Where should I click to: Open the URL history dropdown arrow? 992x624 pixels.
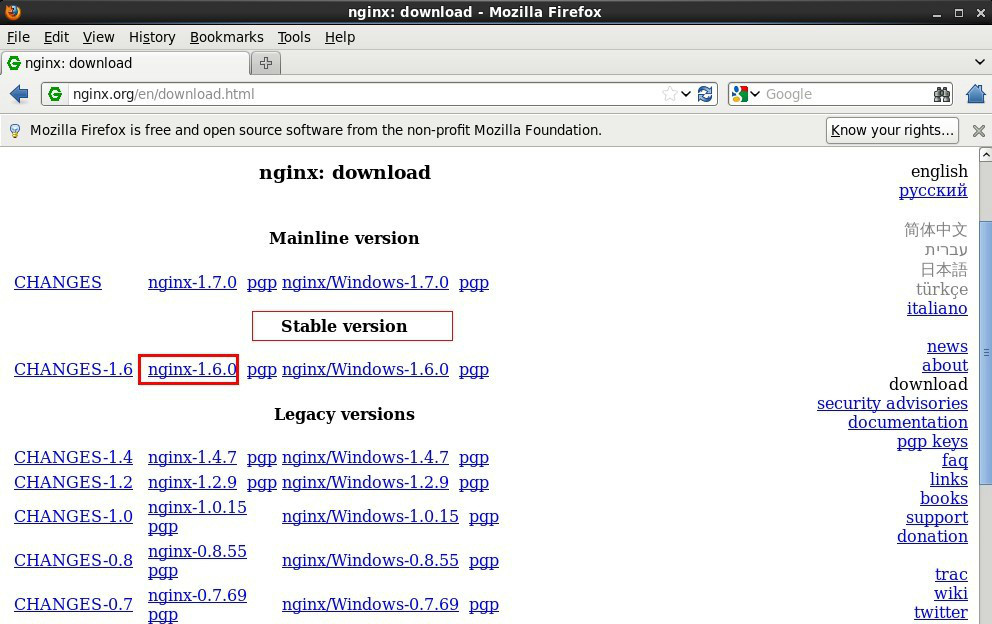(x=686, y=94)
